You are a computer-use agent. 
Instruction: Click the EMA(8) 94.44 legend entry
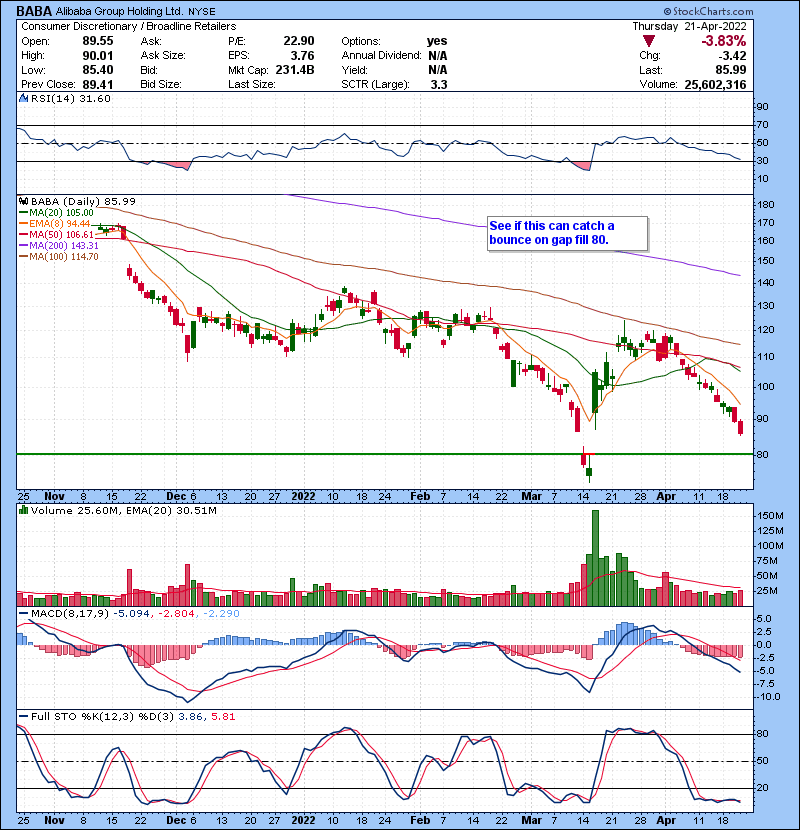pyautogui.click(x=55, y=224)
